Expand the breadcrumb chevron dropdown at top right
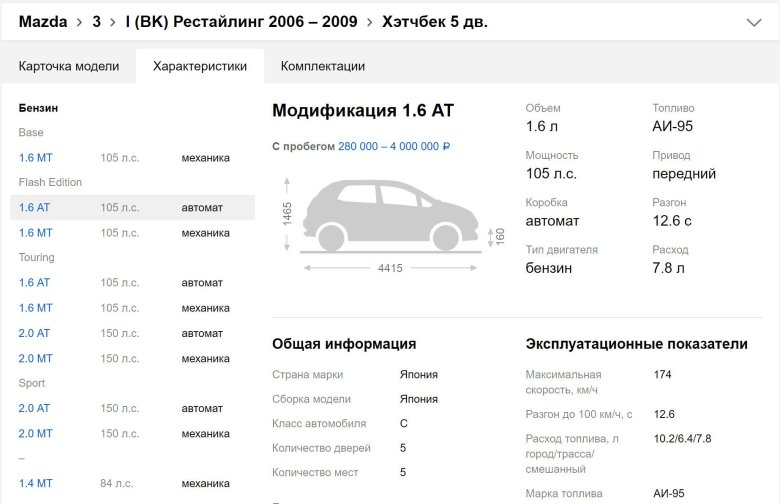The width and height of the screenshot is (780, 504). coord(753,22)
